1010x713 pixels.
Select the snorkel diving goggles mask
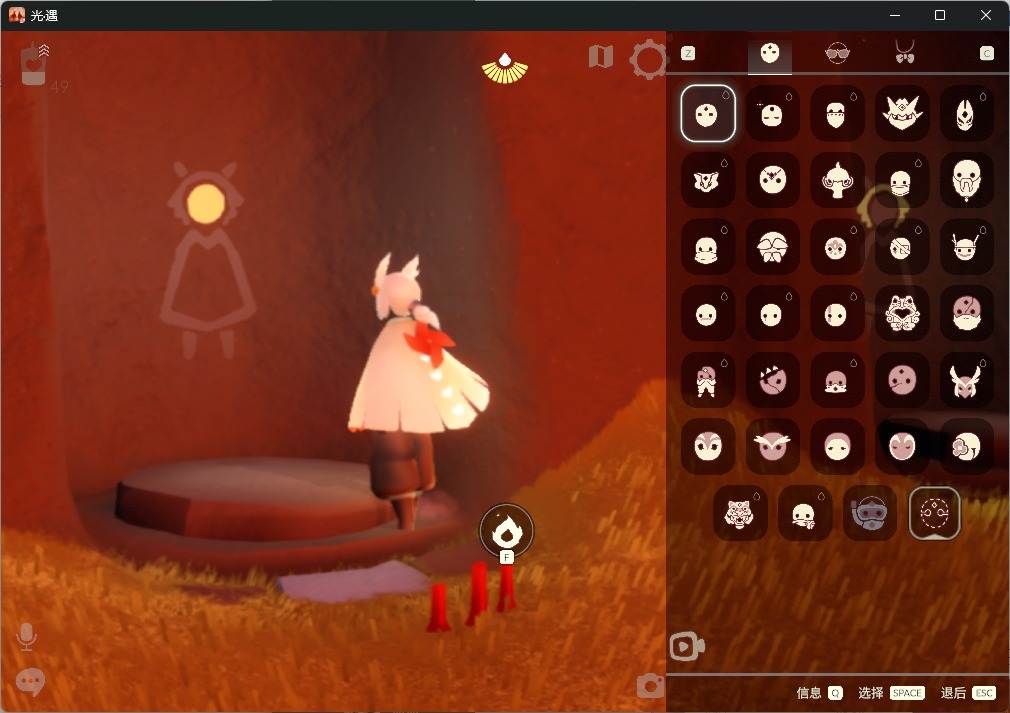(870, 513)
